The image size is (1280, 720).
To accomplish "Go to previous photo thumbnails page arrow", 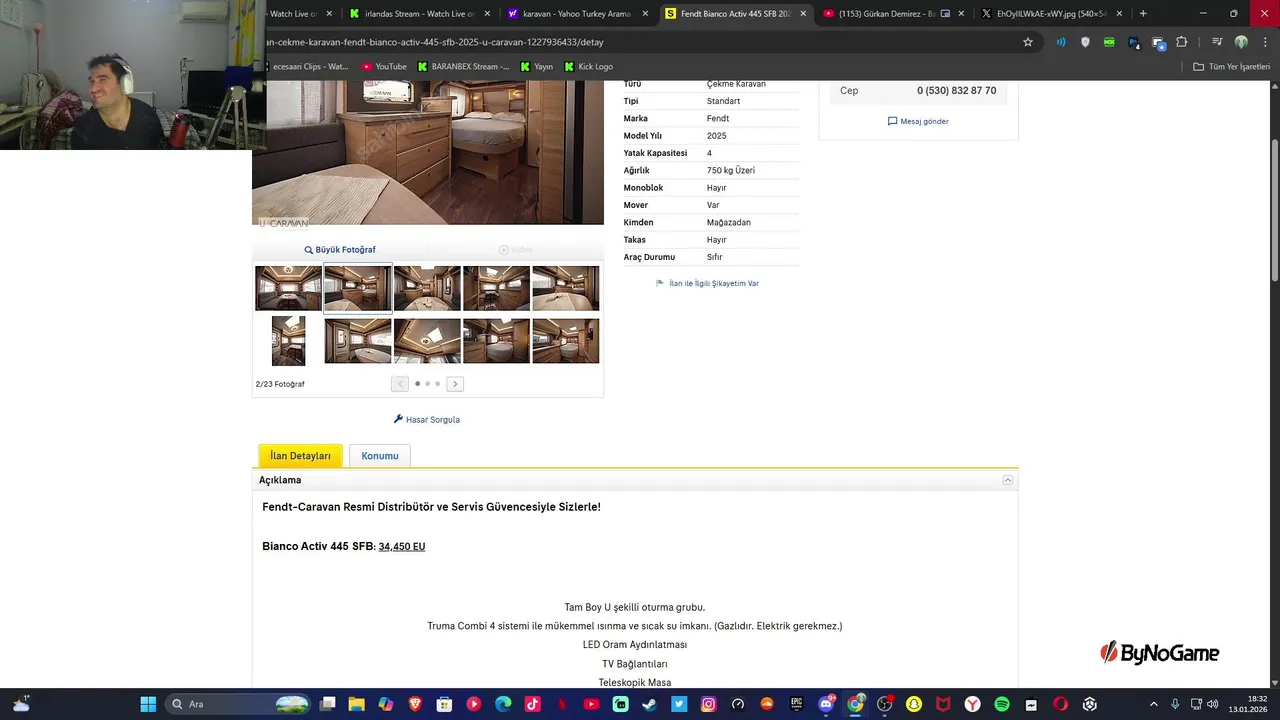I will coord(400,384).
